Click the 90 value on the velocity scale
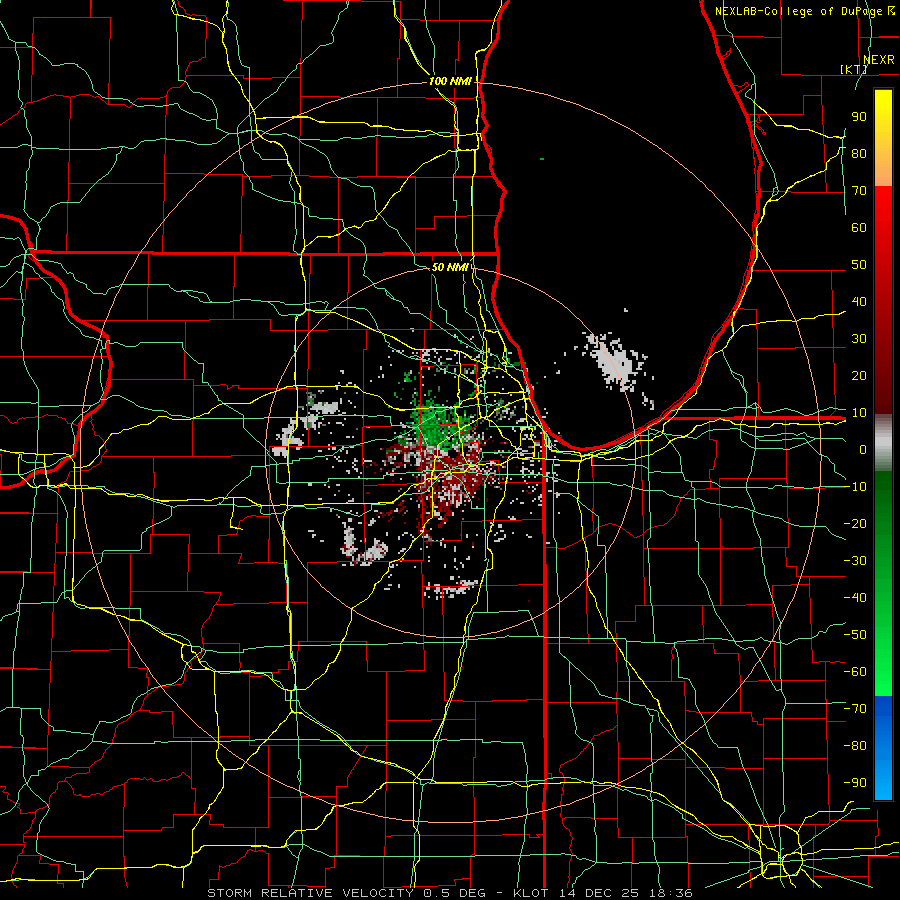The width and height of the screenshot is (900, 900). click(x=859, y=117)
